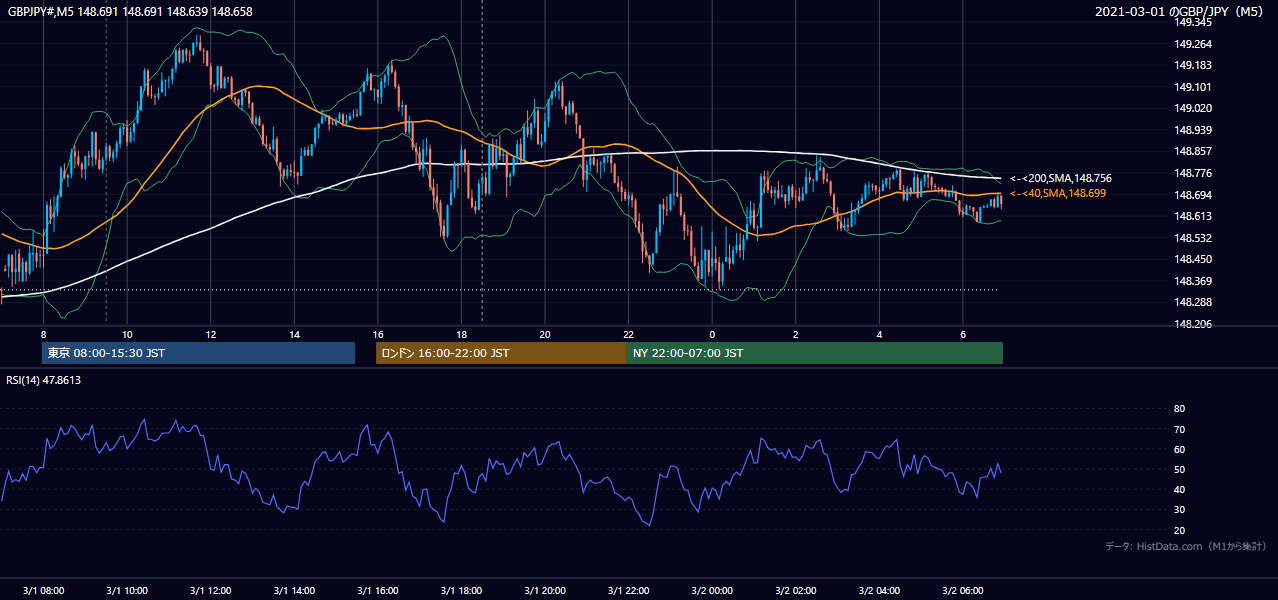Viewport: 1278px width, 600px height.
Task: Click price axis label 148.532
Action: click(x=1193, y=238)
